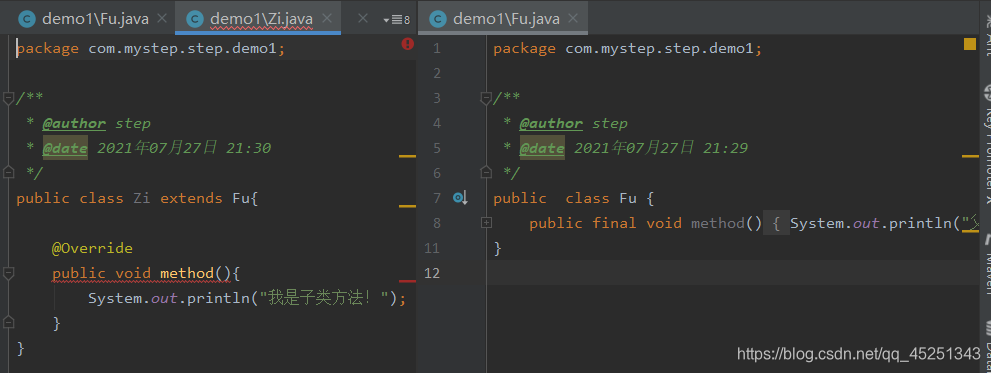Jump to the yellow stripe mark beside Zi's @date line
Viewport: 991px width, 373px height.
[408, 156]
